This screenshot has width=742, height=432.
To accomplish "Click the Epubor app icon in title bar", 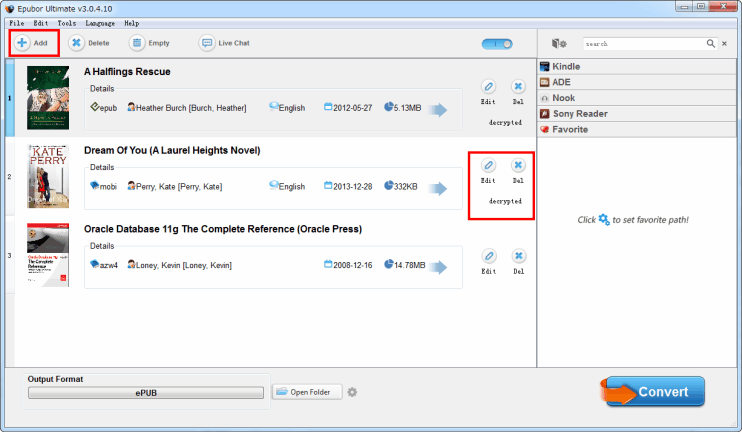I will pos(9,9).
